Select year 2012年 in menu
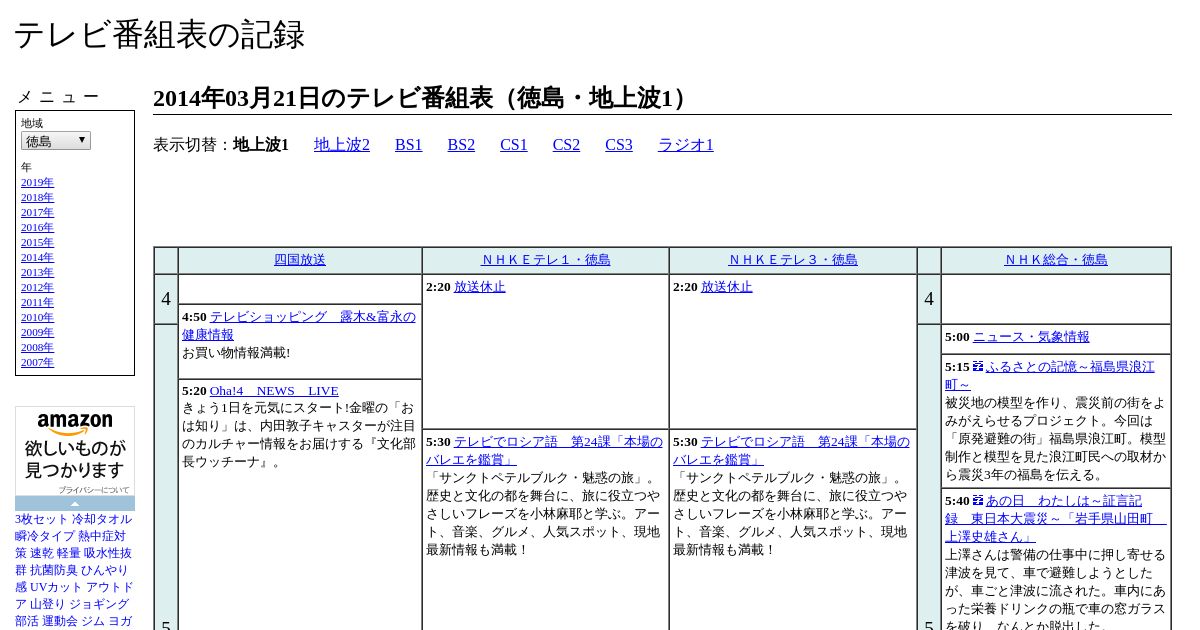Screen dimensions: 1200x630 (37, 287)
